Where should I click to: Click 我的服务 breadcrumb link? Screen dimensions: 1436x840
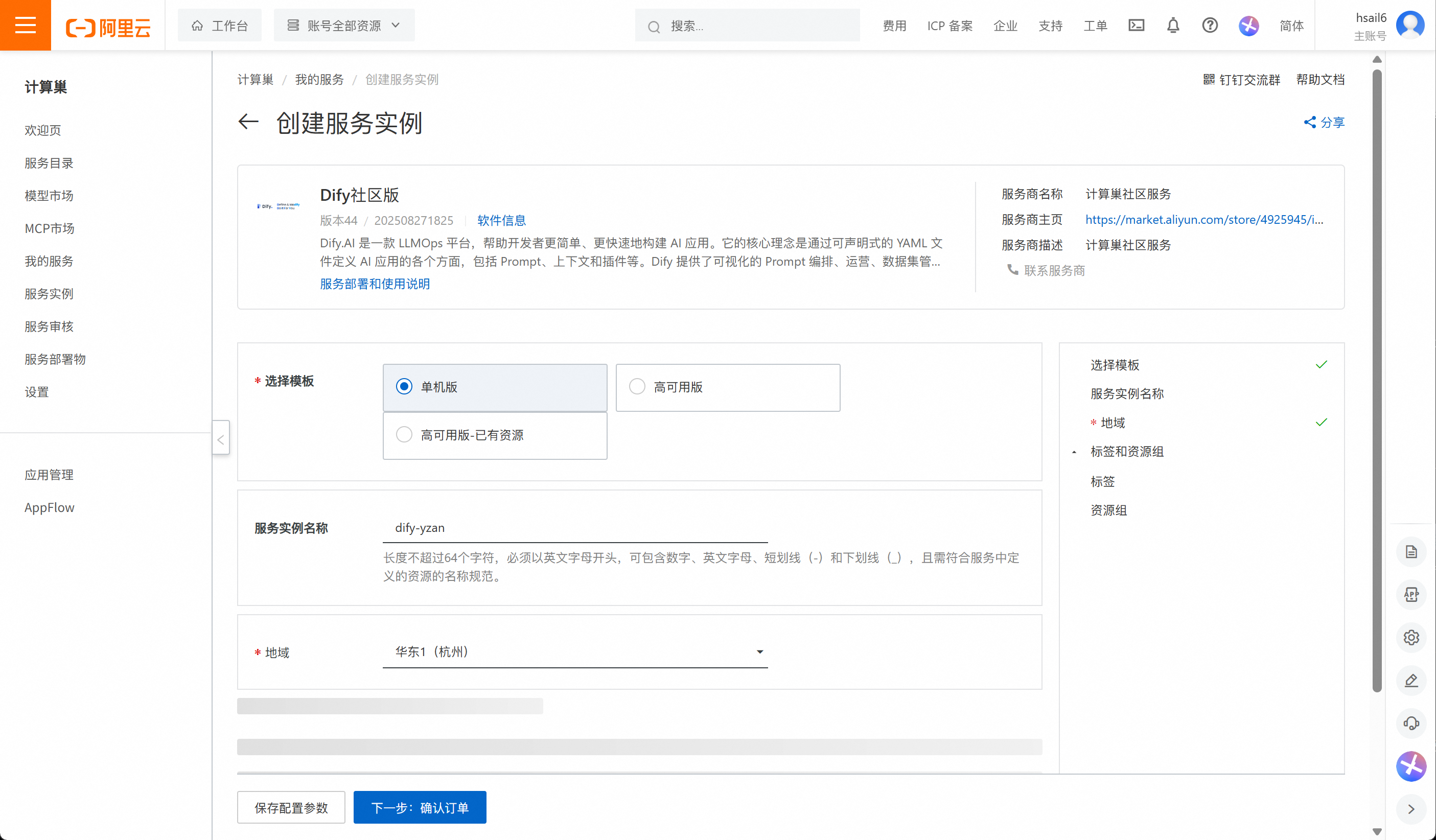point(319,79)
